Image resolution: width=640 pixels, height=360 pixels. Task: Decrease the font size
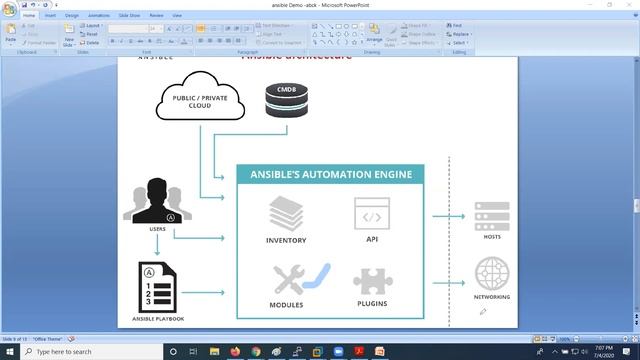click(x=178, y=29)
